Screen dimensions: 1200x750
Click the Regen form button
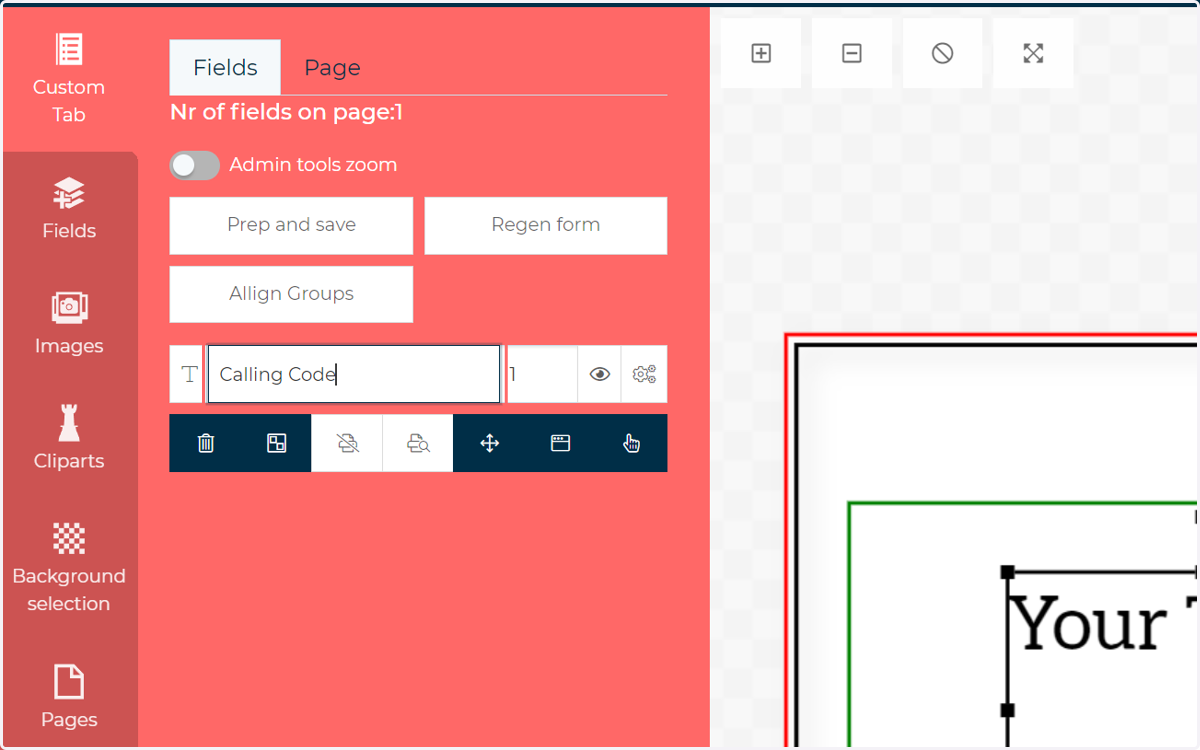546,225
